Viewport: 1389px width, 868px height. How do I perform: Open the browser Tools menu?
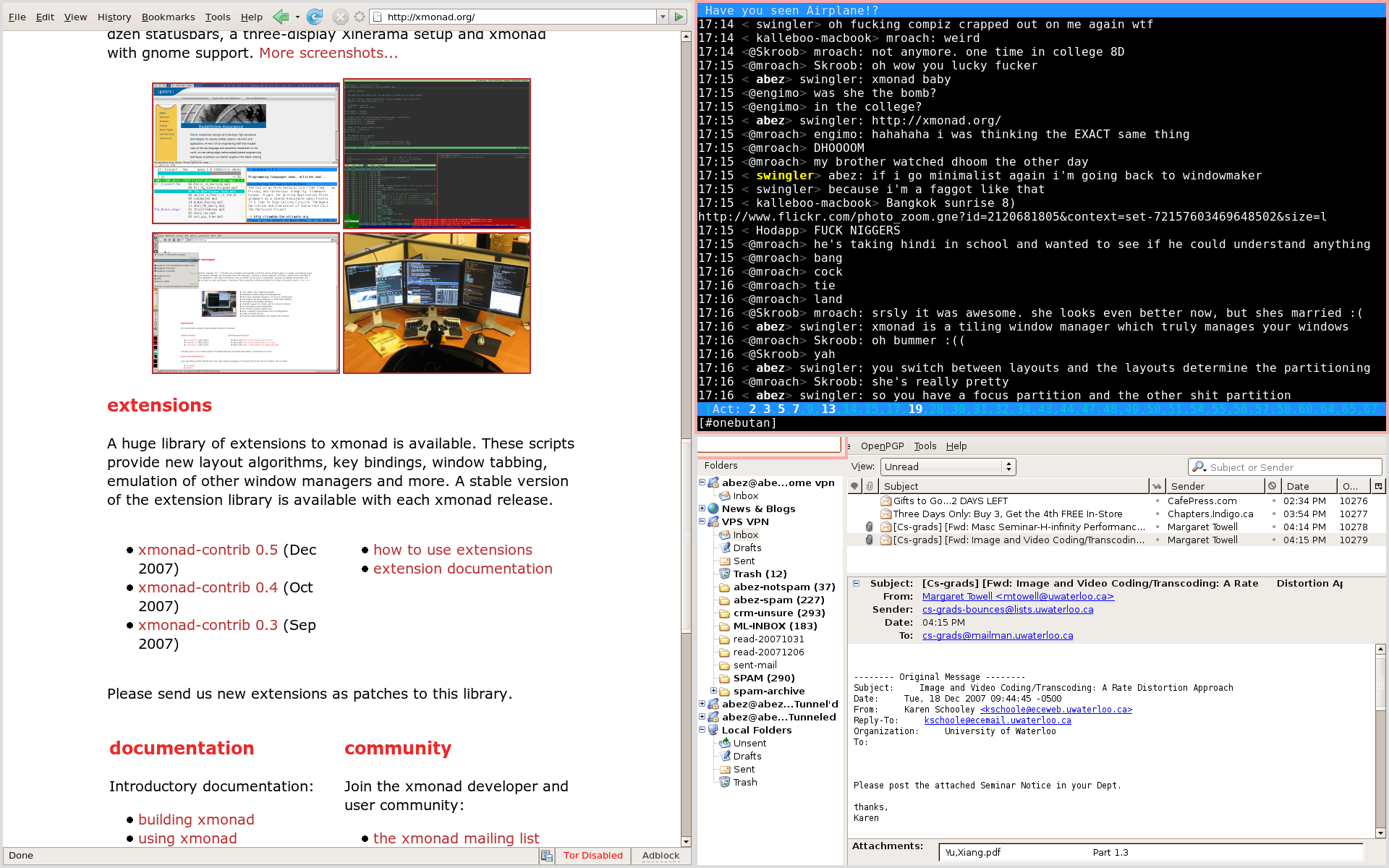[217, 17]
